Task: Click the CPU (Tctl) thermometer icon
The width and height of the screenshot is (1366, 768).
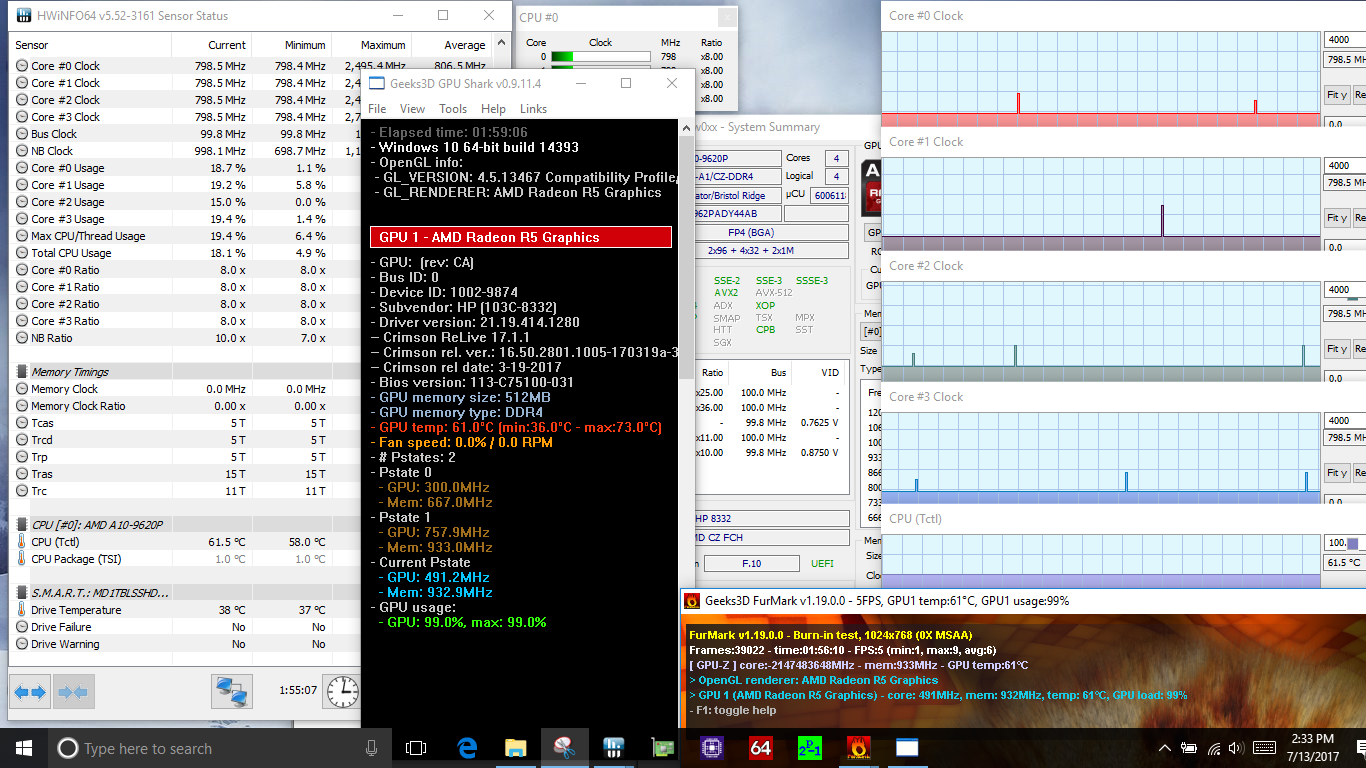Action: tap(22, 542)
